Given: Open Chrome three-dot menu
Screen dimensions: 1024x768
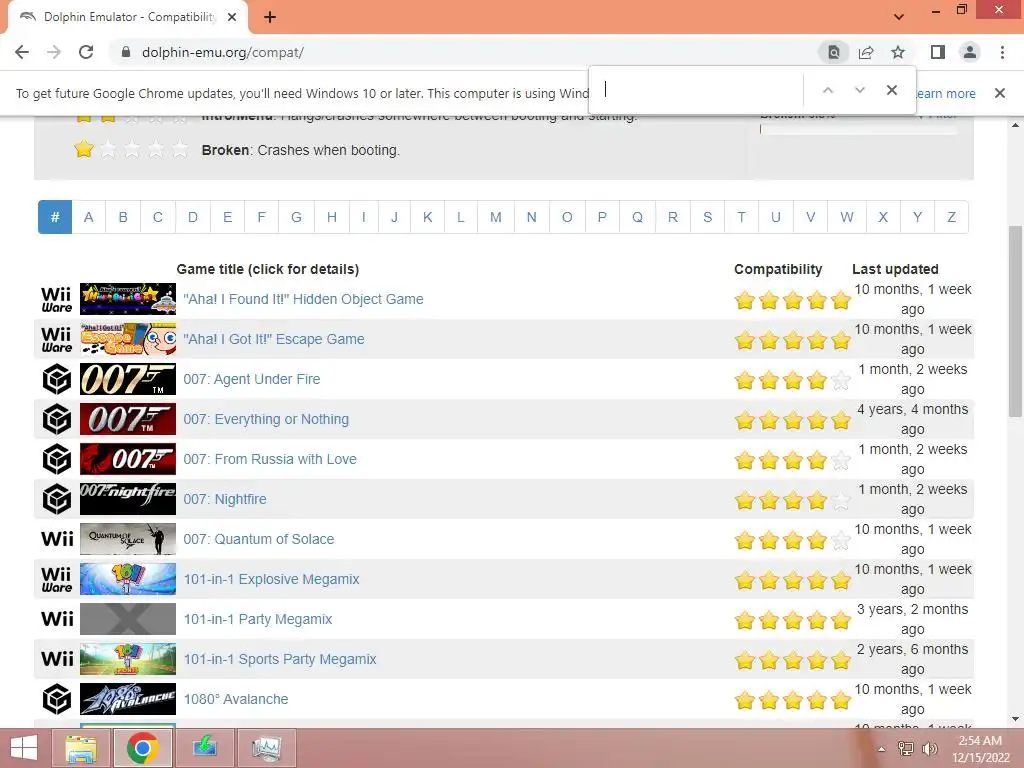Looking at the screenshot, I should pos(1002,52).
